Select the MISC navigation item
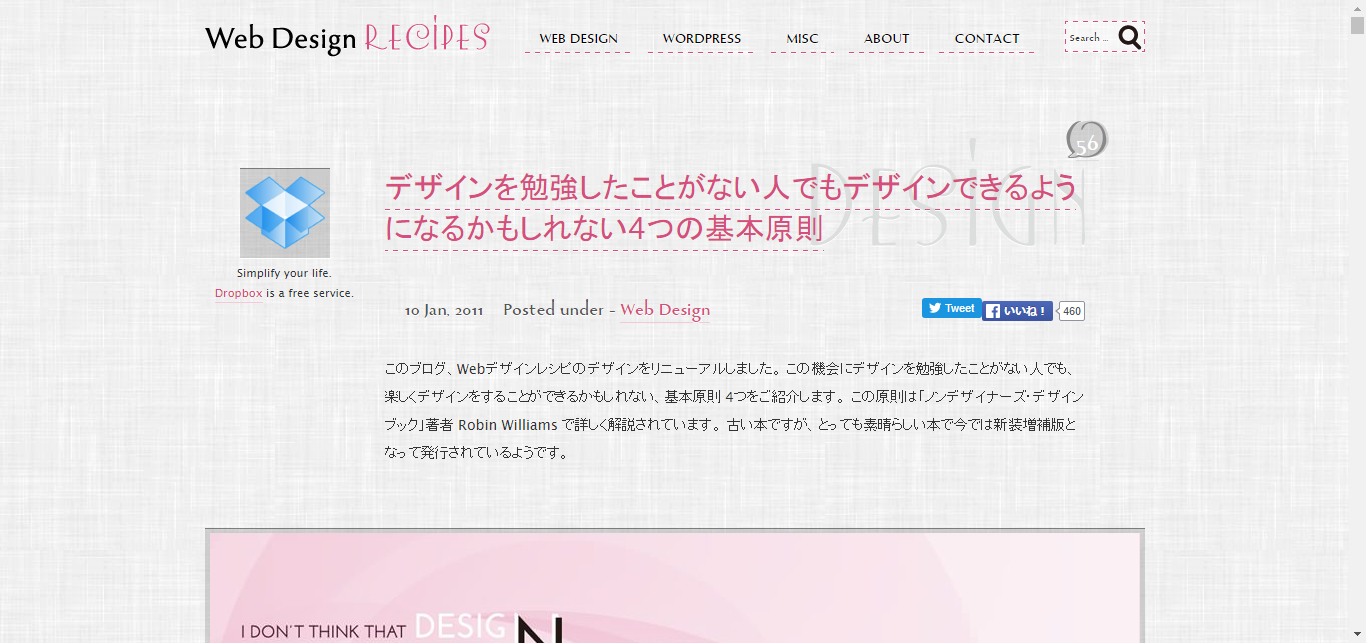 click(x=802, y=39)
